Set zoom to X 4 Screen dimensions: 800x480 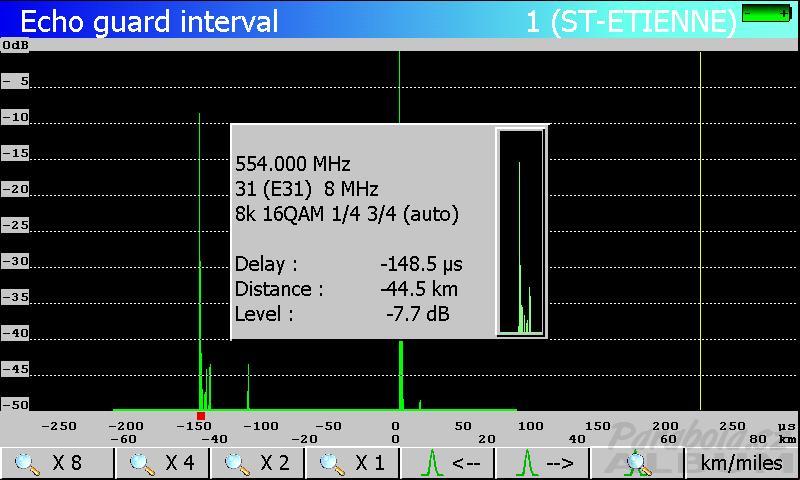(x=162, y=463)
